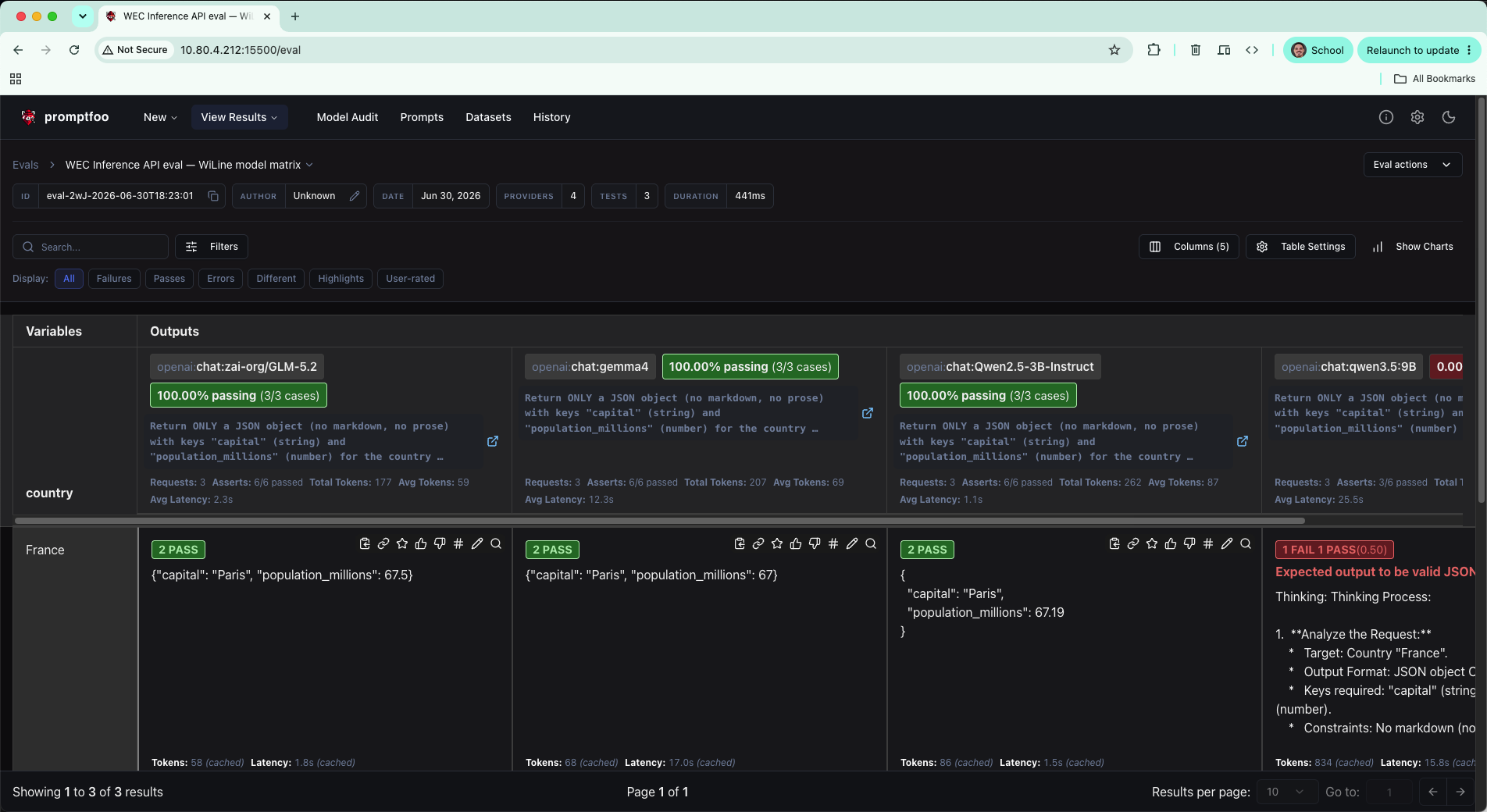Image resolution: width=1487 pixels, height=812 pixels.
Task: Copy the eval ID to clipboard
Action: (213, 196)
